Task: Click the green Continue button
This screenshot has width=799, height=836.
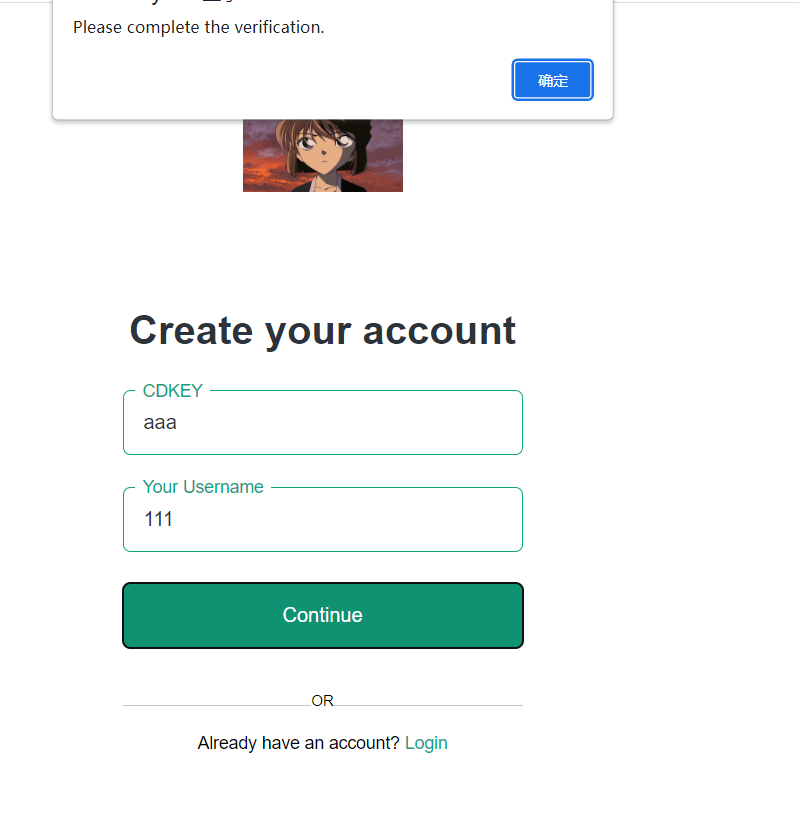Action: pos(322,615)
